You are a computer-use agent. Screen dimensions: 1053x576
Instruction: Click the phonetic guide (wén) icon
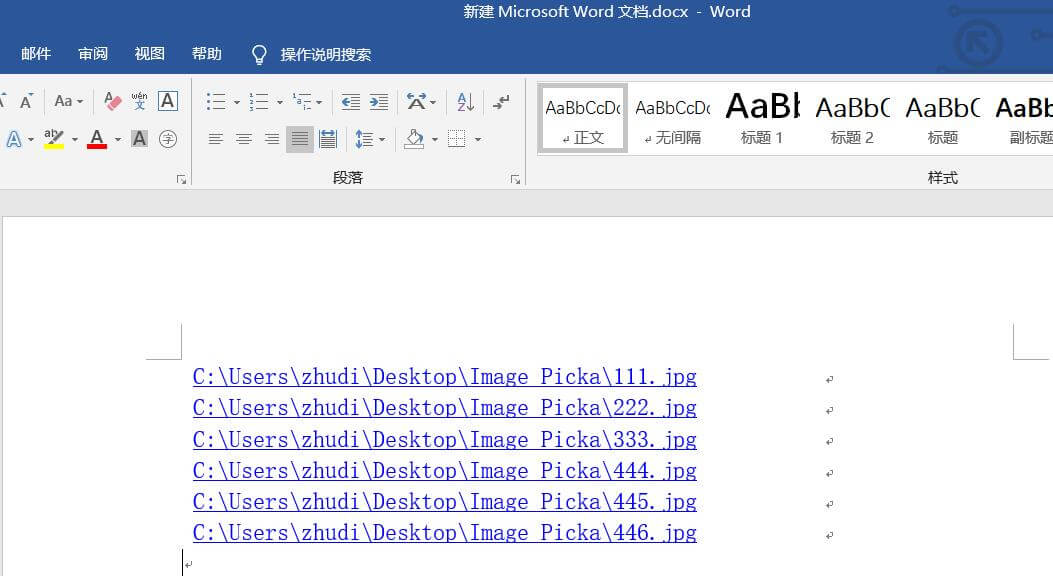point(140,101)
